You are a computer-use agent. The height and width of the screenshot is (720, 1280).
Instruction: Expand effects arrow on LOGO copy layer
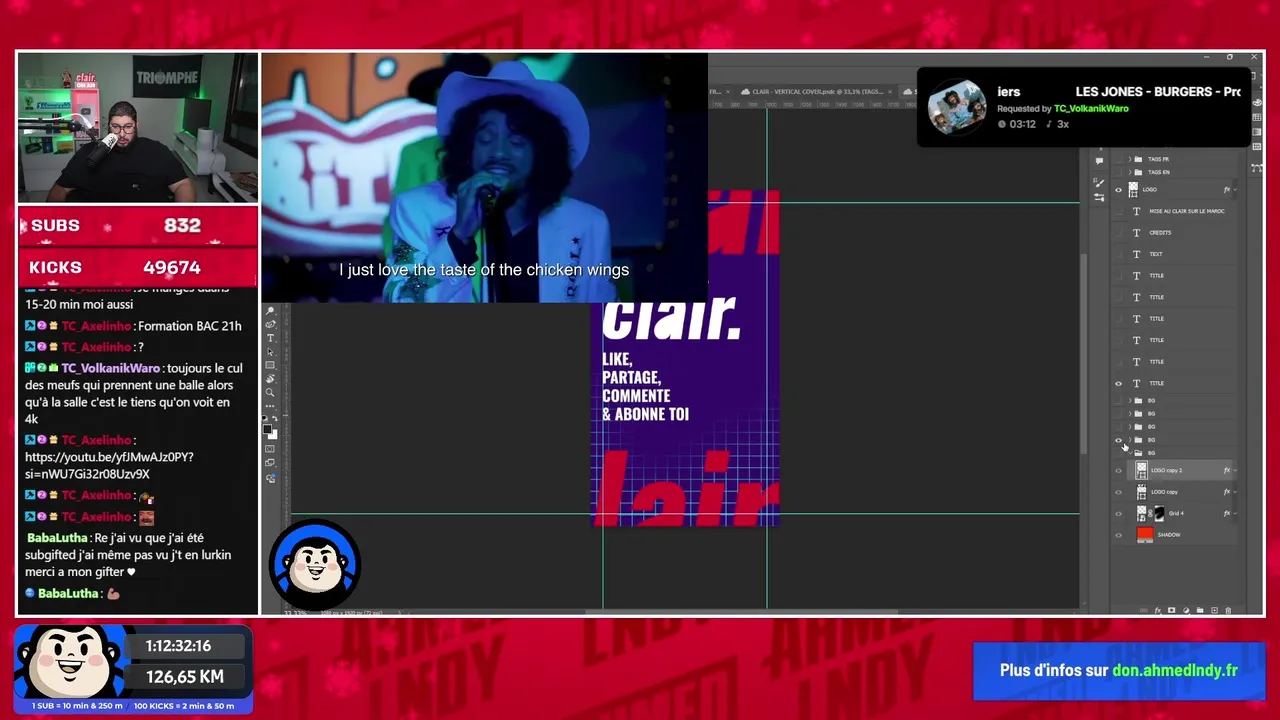1235,492
